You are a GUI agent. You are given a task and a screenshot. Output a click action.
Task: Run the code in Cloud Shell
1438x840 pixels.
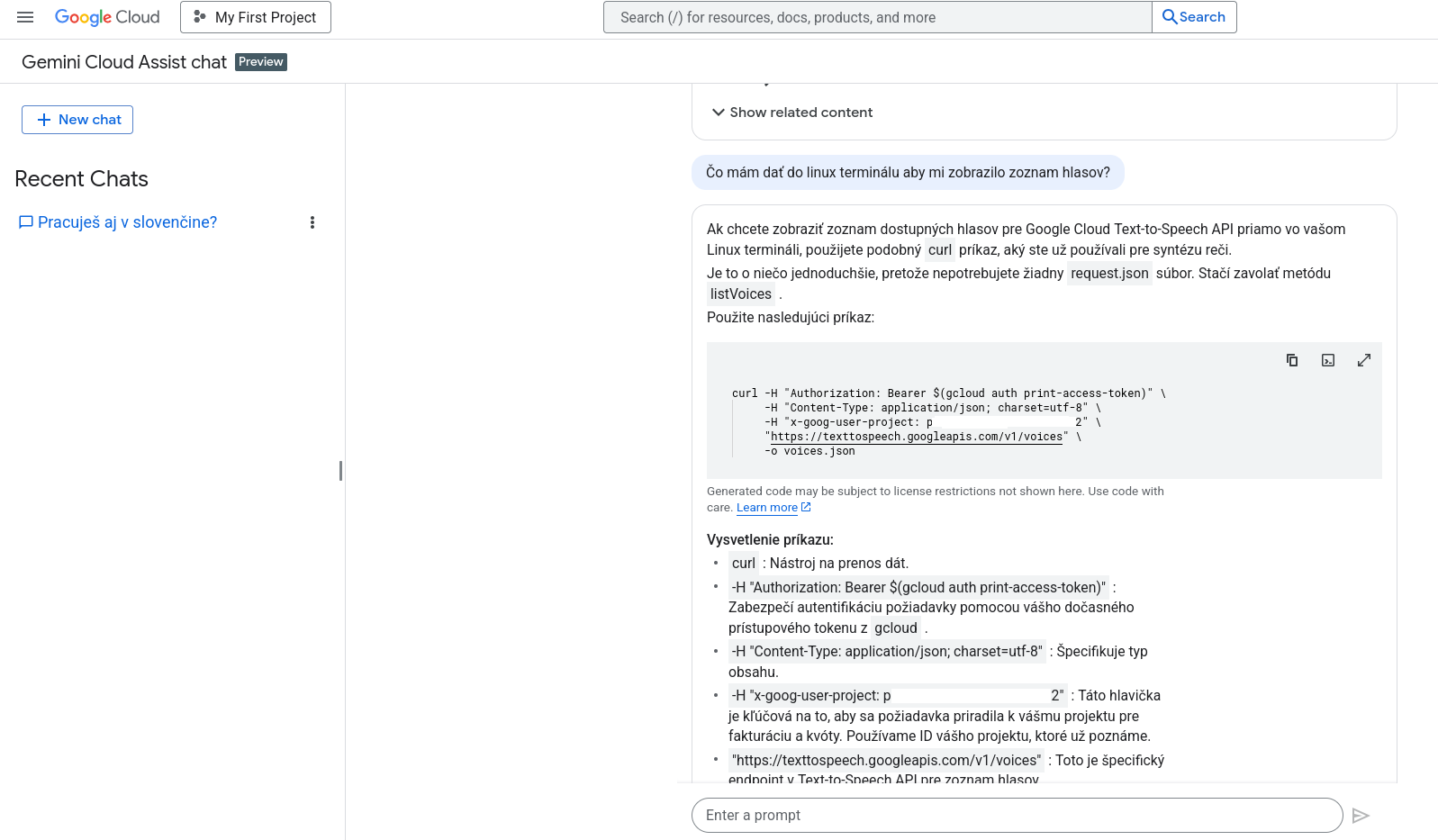pos(1328,360)
